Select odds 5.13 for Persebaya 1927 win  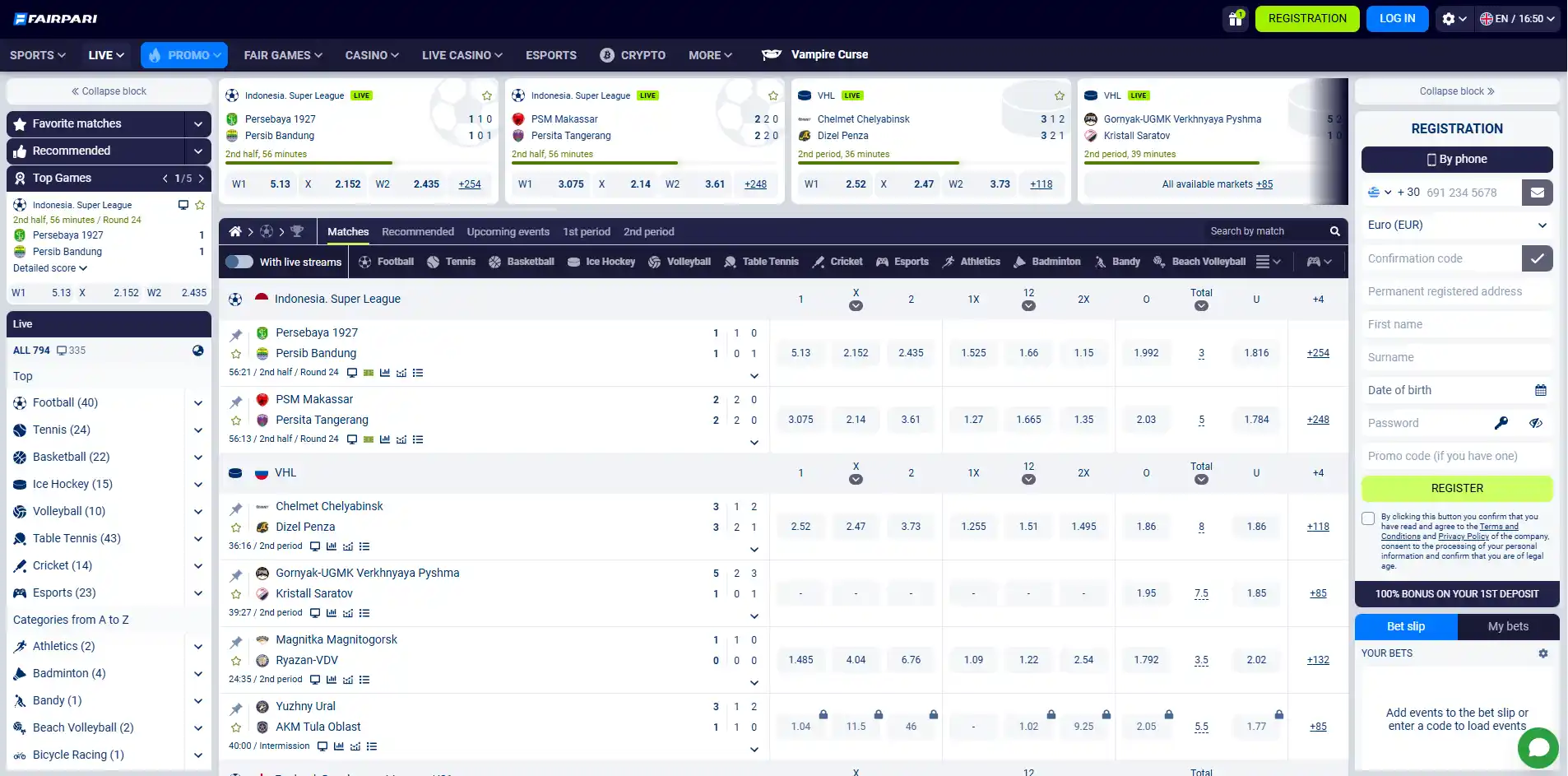(x=800, y=353)
